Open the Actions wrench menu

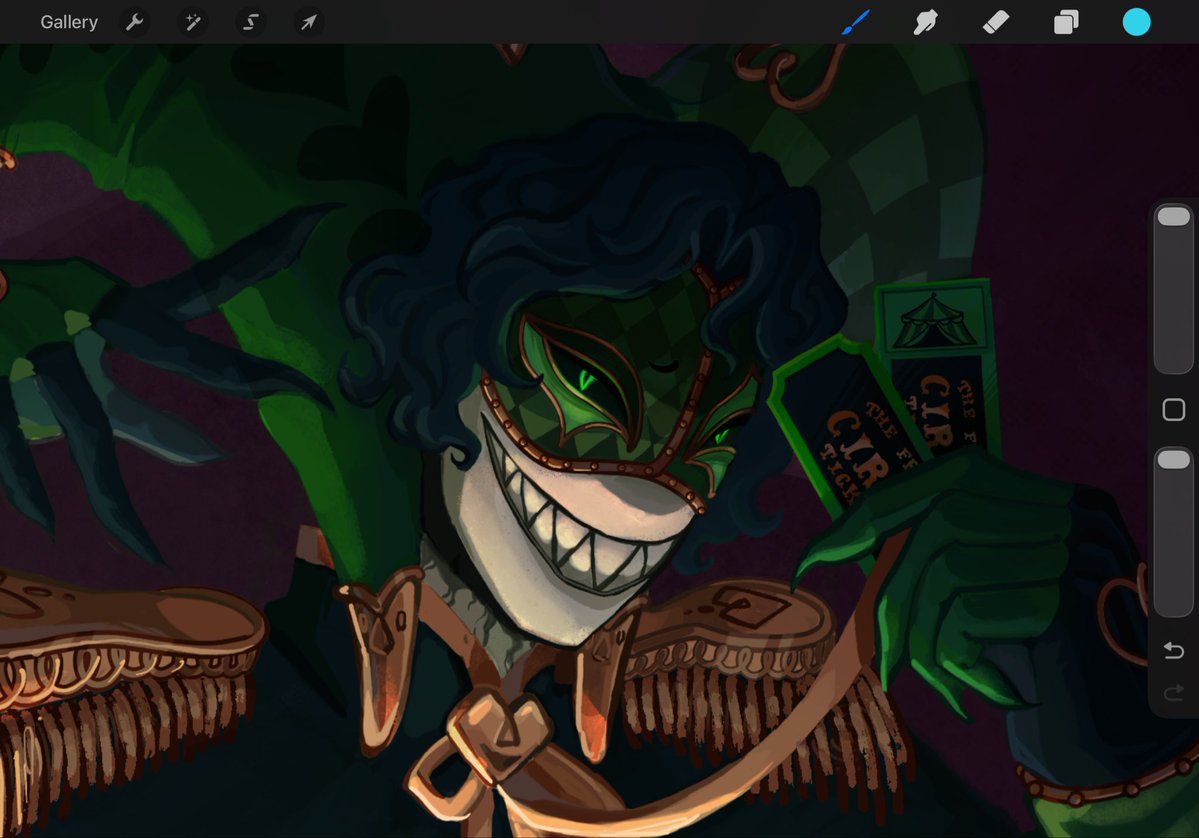(135, 22)
